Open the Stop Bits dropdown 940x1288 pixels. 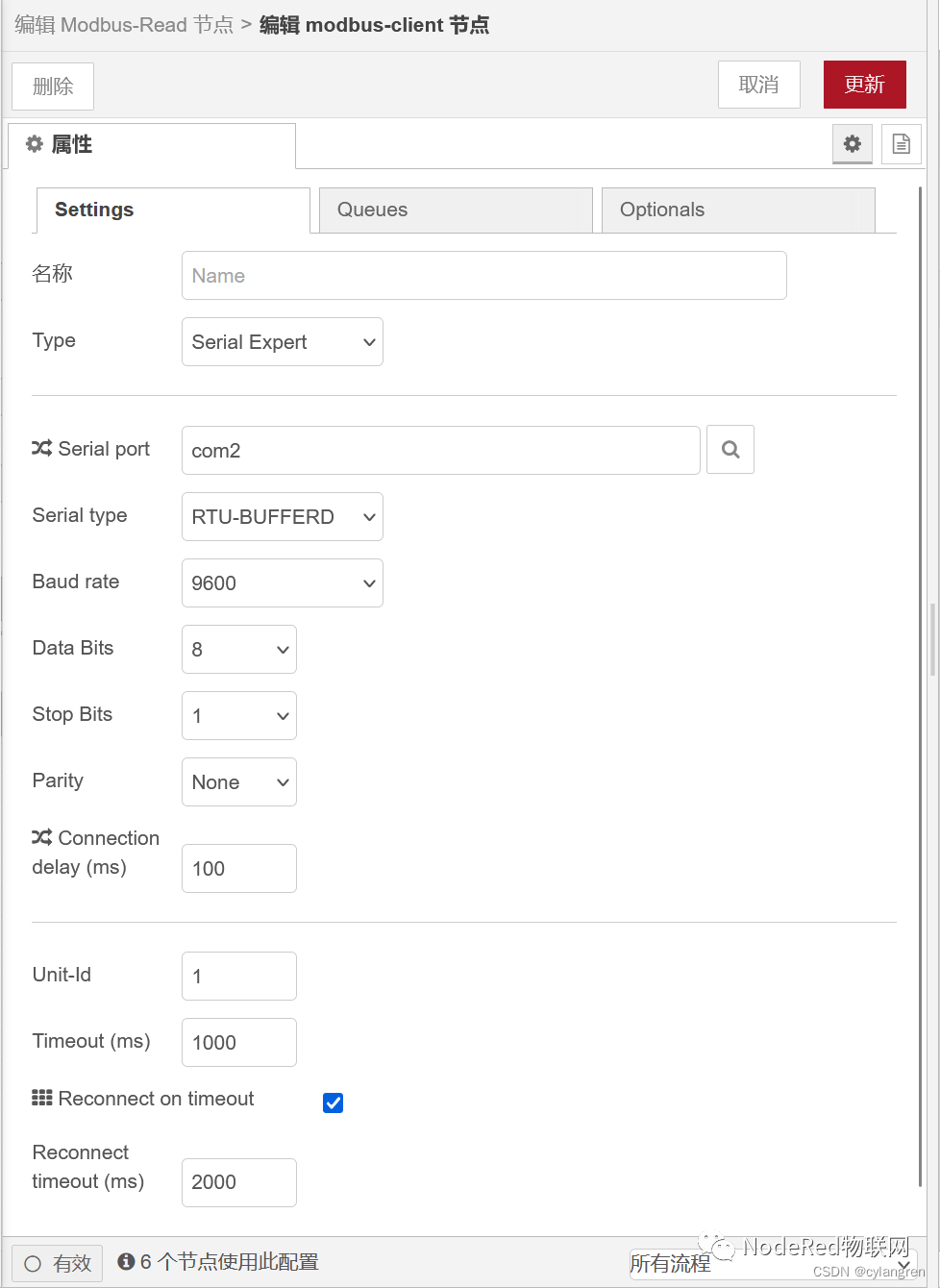(x=239, y=716)
